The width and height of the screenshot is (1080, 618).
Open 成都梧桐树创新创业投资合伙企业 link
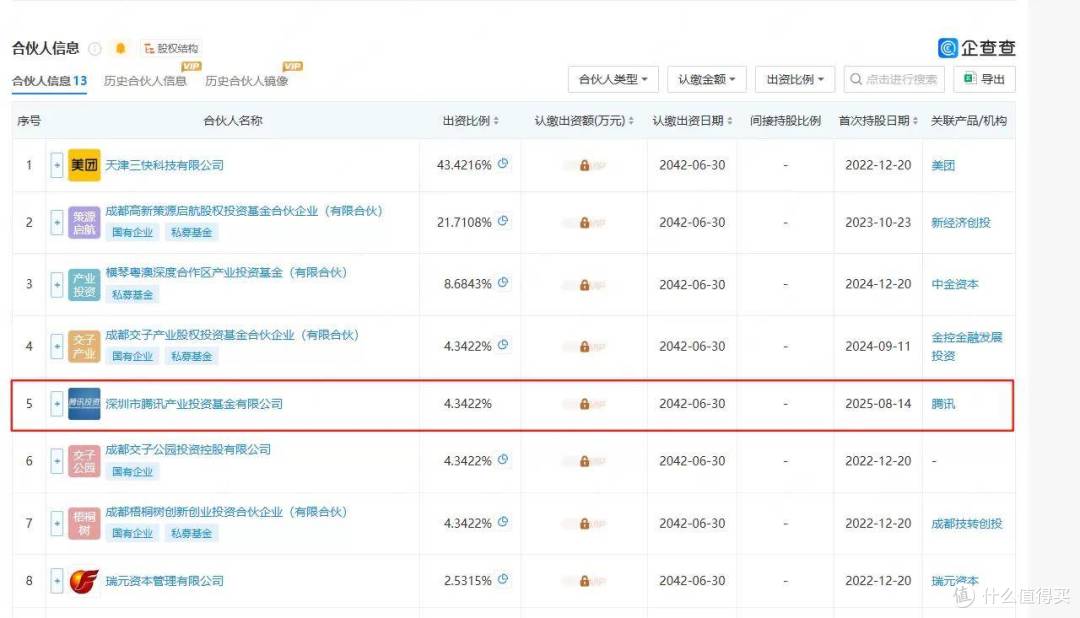pos(226,512)
